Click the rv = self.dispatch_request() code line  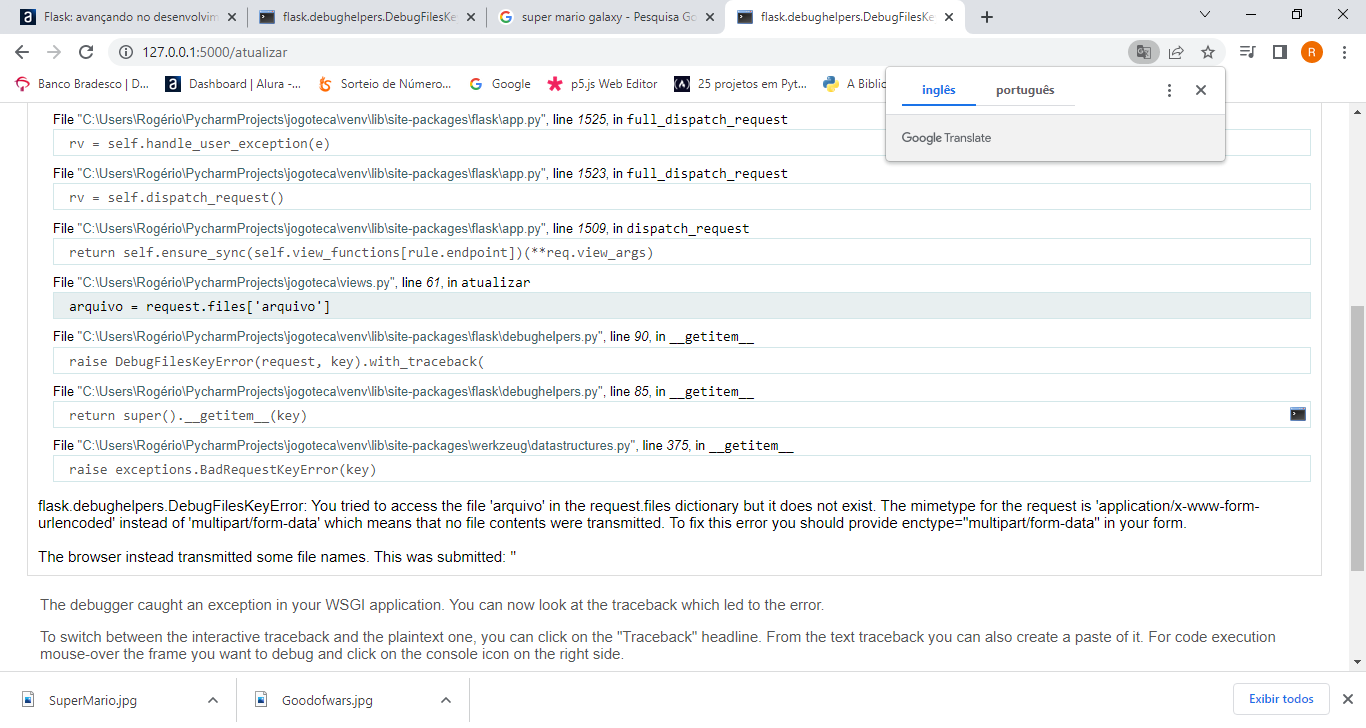pyautogui.click(x=682, y=197)
